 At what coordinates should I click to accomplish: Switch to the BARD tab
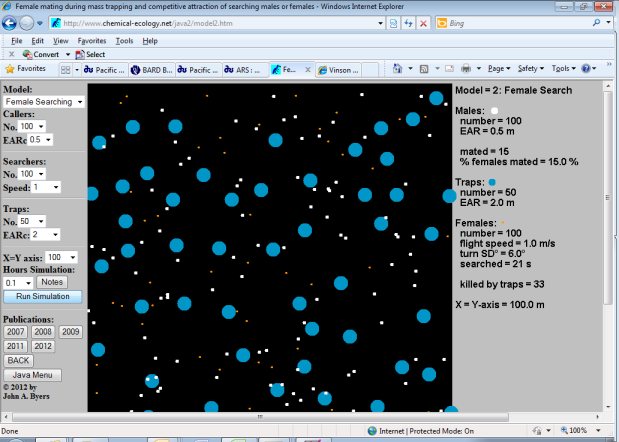tap(152, 70)
